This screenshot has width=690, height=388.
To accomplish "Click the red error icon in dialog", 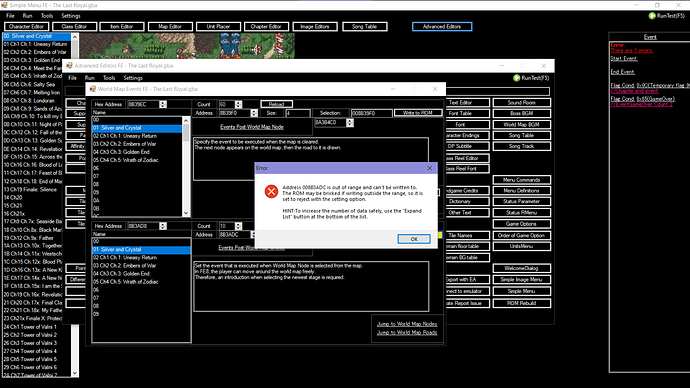I will click(x=271, y=191).
